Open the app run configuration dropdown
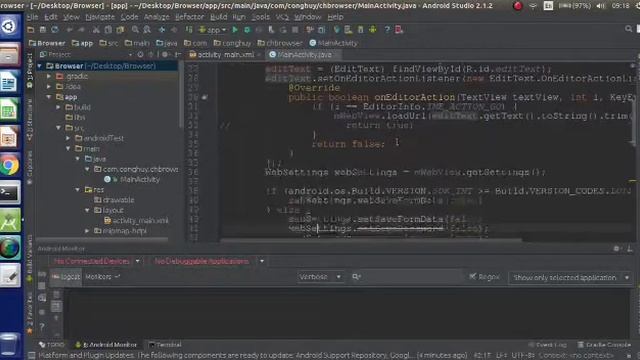640x360 pixels. [x=213, y=30]
